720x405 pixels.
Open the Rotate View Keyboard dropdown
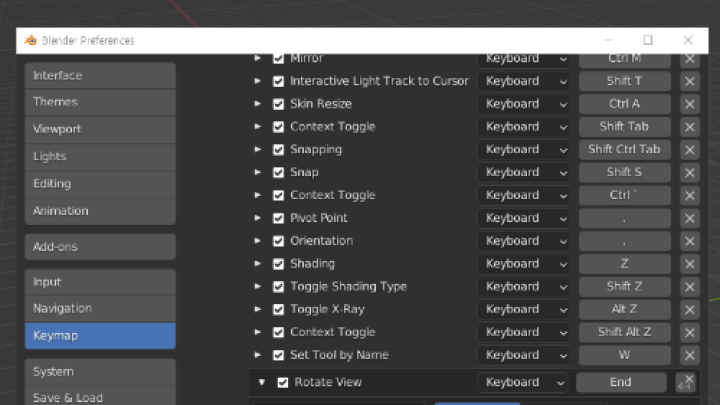[x=523, y=382]
